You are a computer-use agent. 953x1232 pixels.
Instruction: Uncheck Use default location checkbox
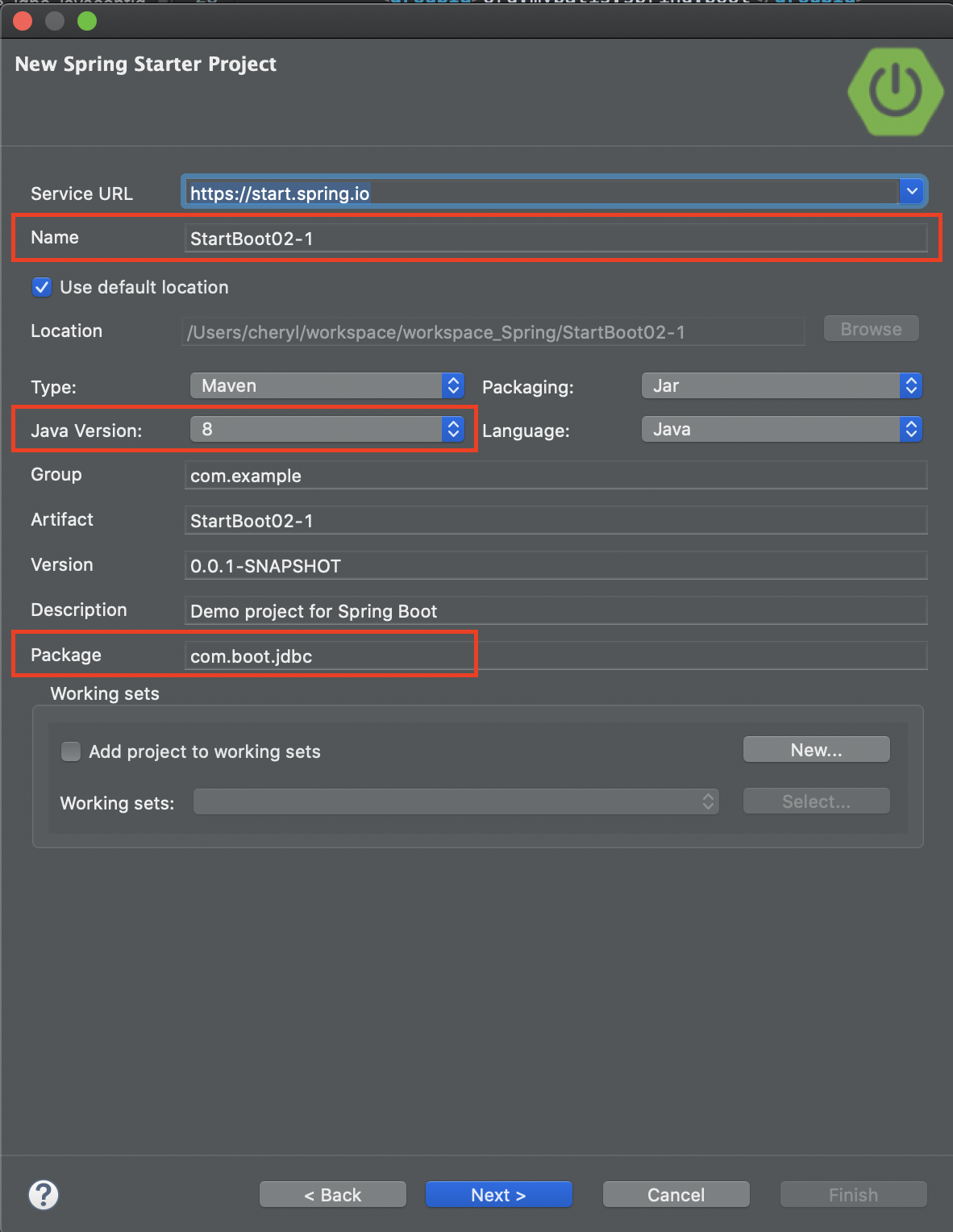click(42, 287)
